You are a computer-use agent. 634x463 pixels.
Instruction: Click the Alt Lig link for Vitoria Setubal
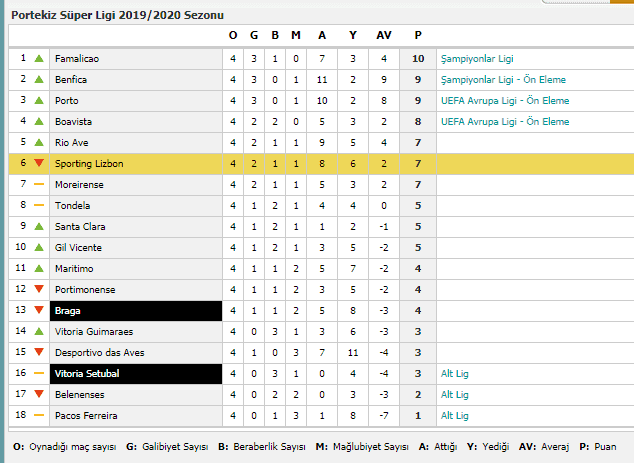click(x=455, y=374)
